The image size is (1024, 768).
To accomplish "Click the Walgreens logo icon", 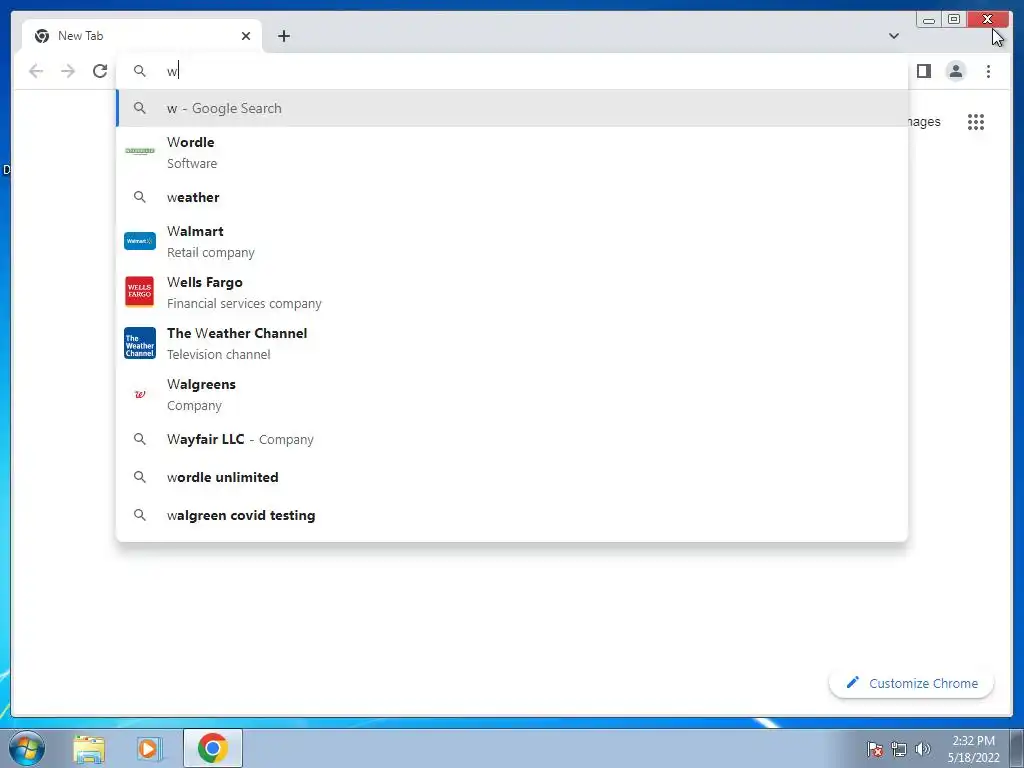I will click(x=140, y=394).
